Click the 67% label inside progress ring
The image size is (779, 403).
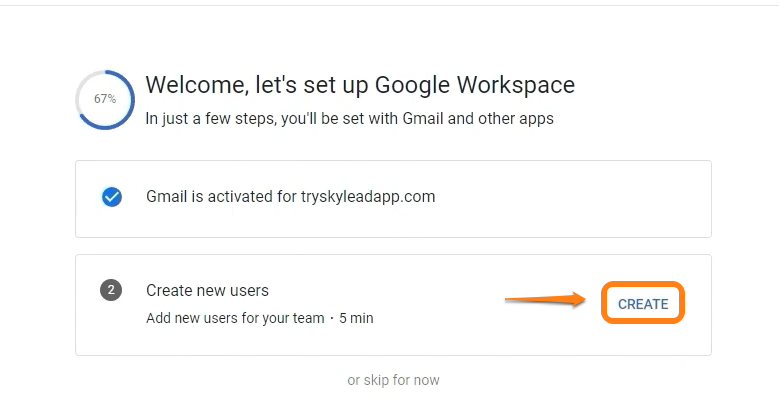click(x=105, y=99)
